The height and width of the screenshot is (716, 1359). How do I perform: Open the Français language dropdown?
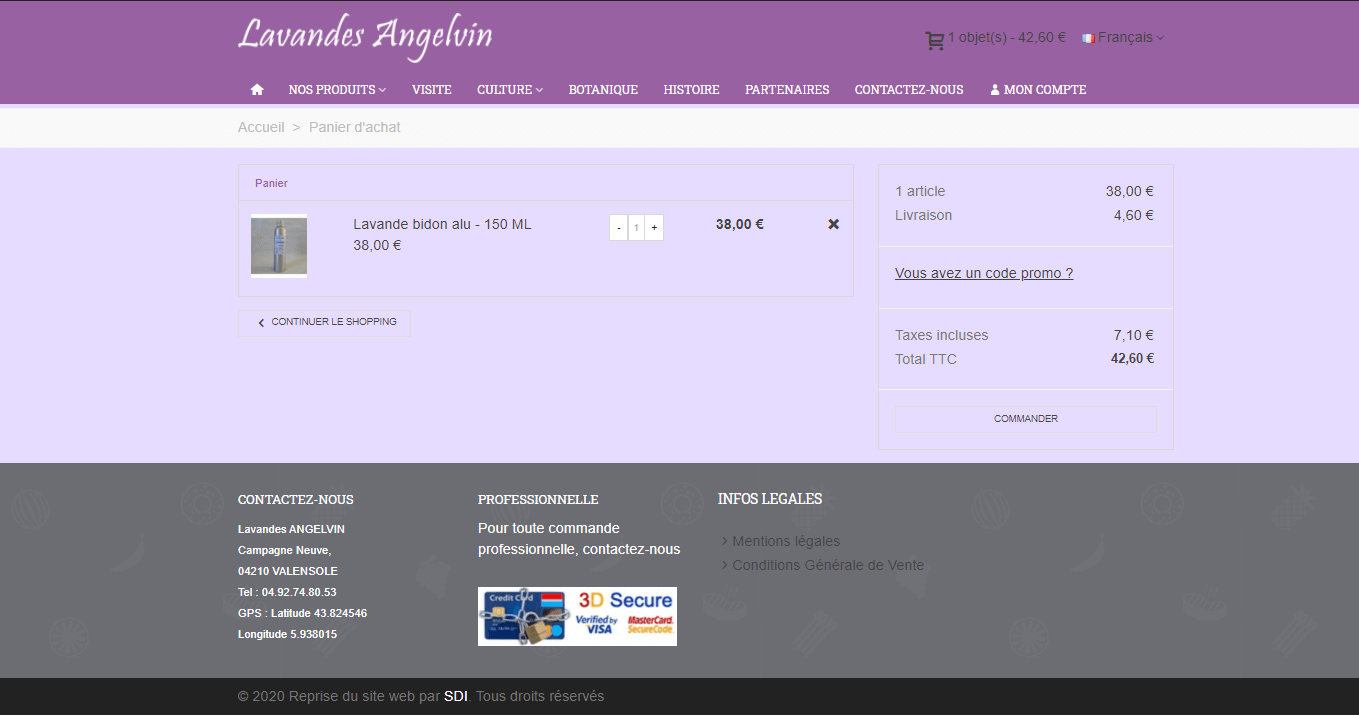[1131, 37]
